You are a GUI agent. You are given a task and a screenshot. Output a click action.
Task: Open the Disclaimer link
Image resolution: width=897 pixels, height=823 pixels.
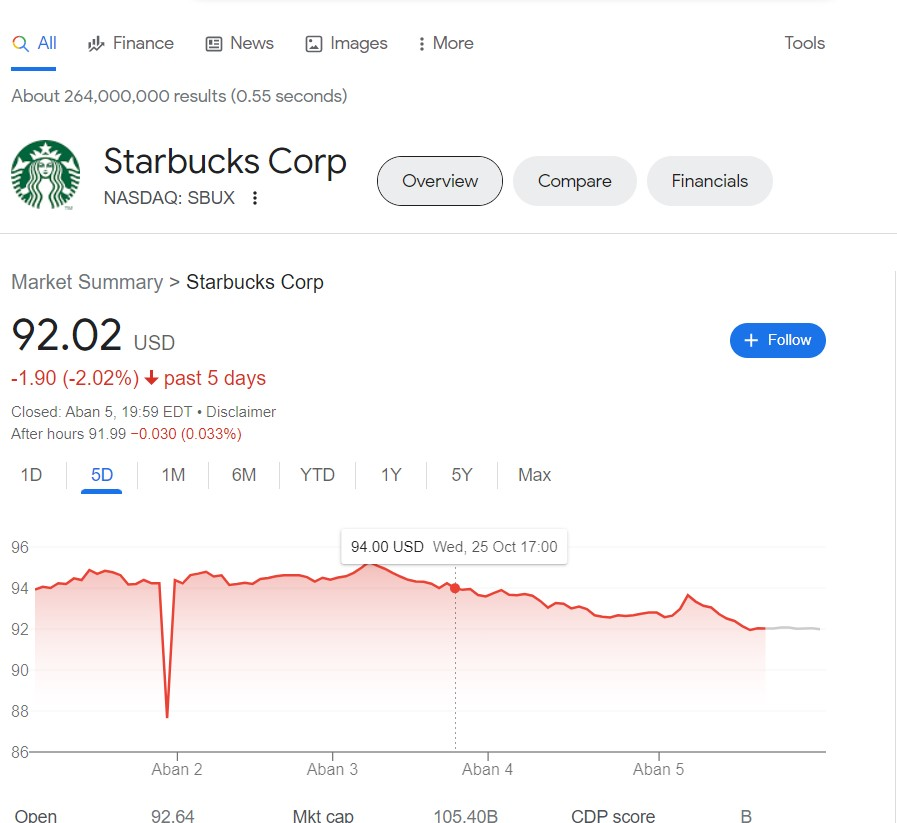(241, 412)
